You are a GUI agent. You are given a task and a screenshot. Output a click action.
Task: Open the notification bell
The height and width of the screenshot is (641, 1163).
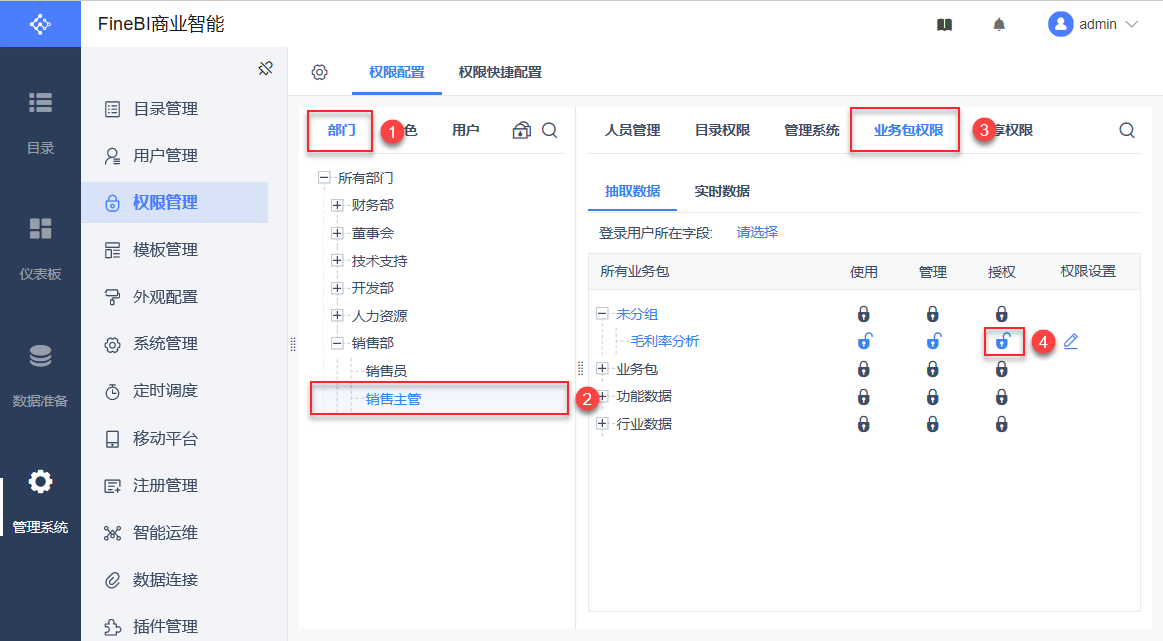click(999, 25)
